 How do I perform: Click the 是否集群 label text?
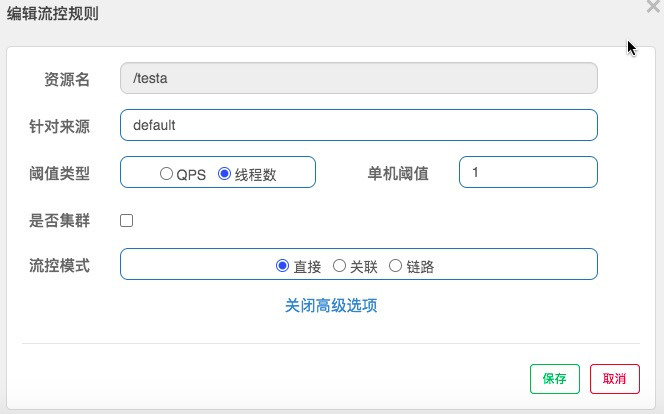(x=60, y=220)
